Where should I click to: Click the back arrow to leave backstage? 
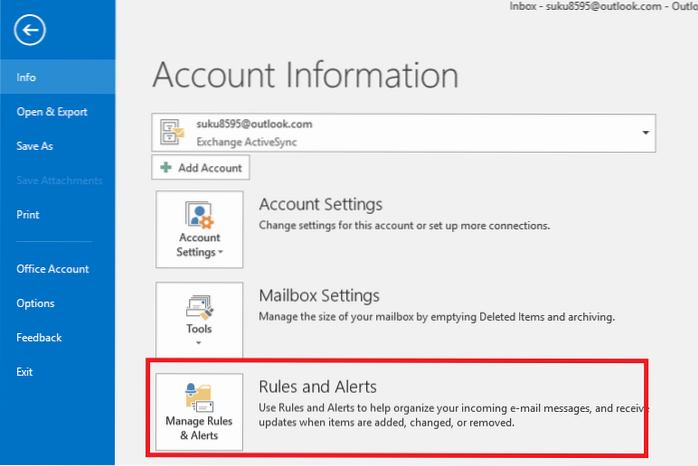coord(30,30)
